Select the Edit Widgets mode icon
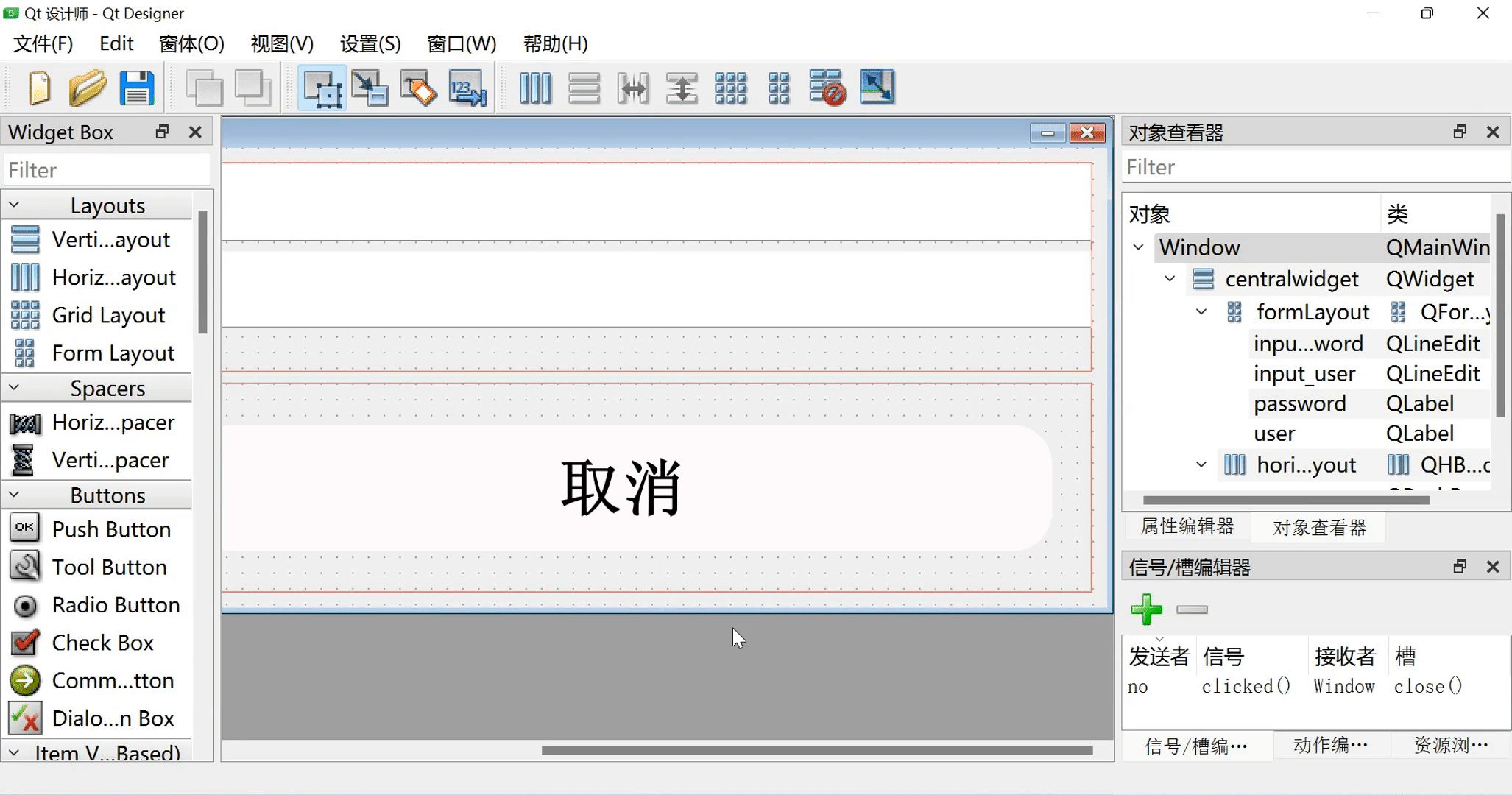The image size is (1512, 795). pos(322,88)
